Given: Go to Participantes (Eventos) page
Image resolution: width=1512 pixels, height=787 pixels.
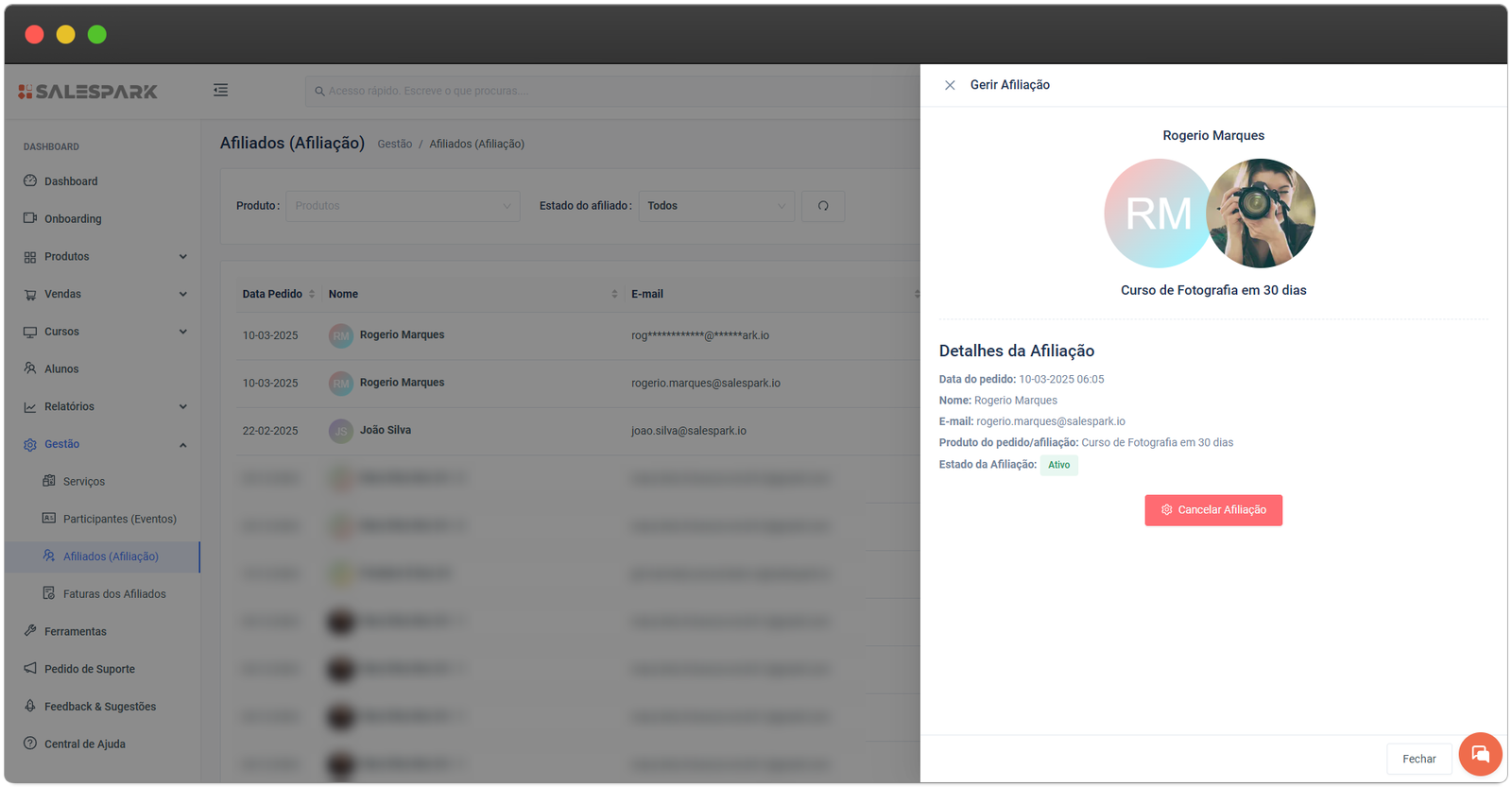Looking at the screenshot, I should (x=119, y=519).
